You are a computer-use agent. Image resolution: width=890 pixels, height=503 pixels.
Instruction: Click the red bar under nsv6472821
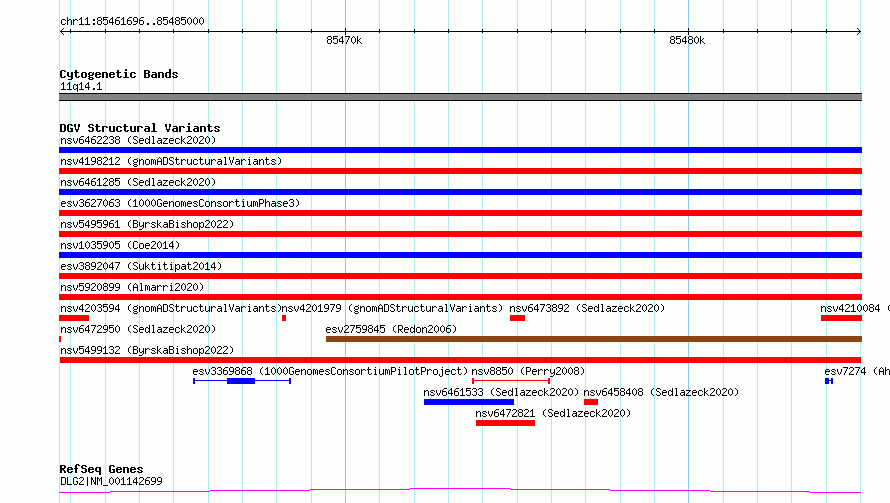pyautogui.click(x=505, y=423)
